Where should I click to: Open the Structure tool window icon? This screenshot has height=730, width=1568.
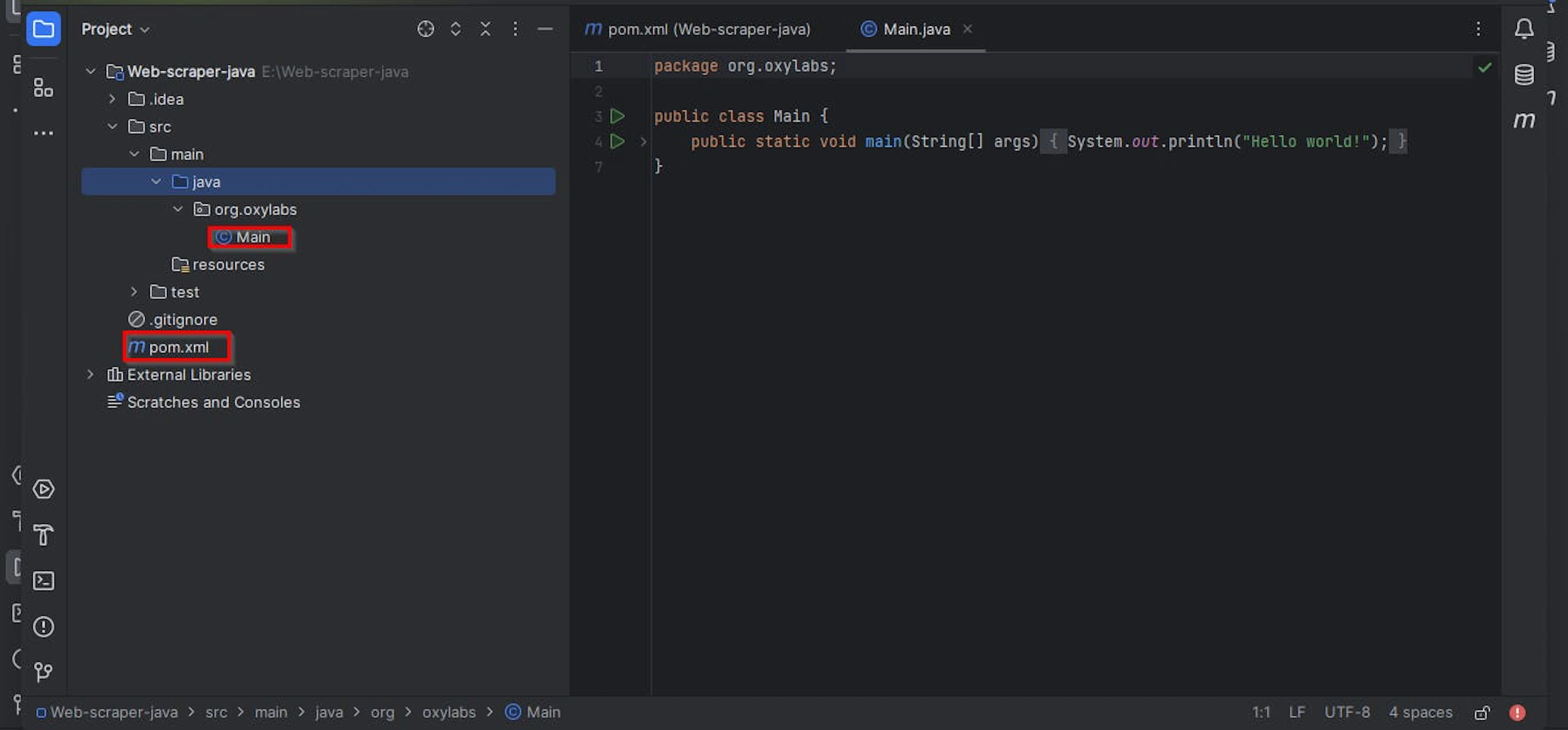[x=43, y=88]
